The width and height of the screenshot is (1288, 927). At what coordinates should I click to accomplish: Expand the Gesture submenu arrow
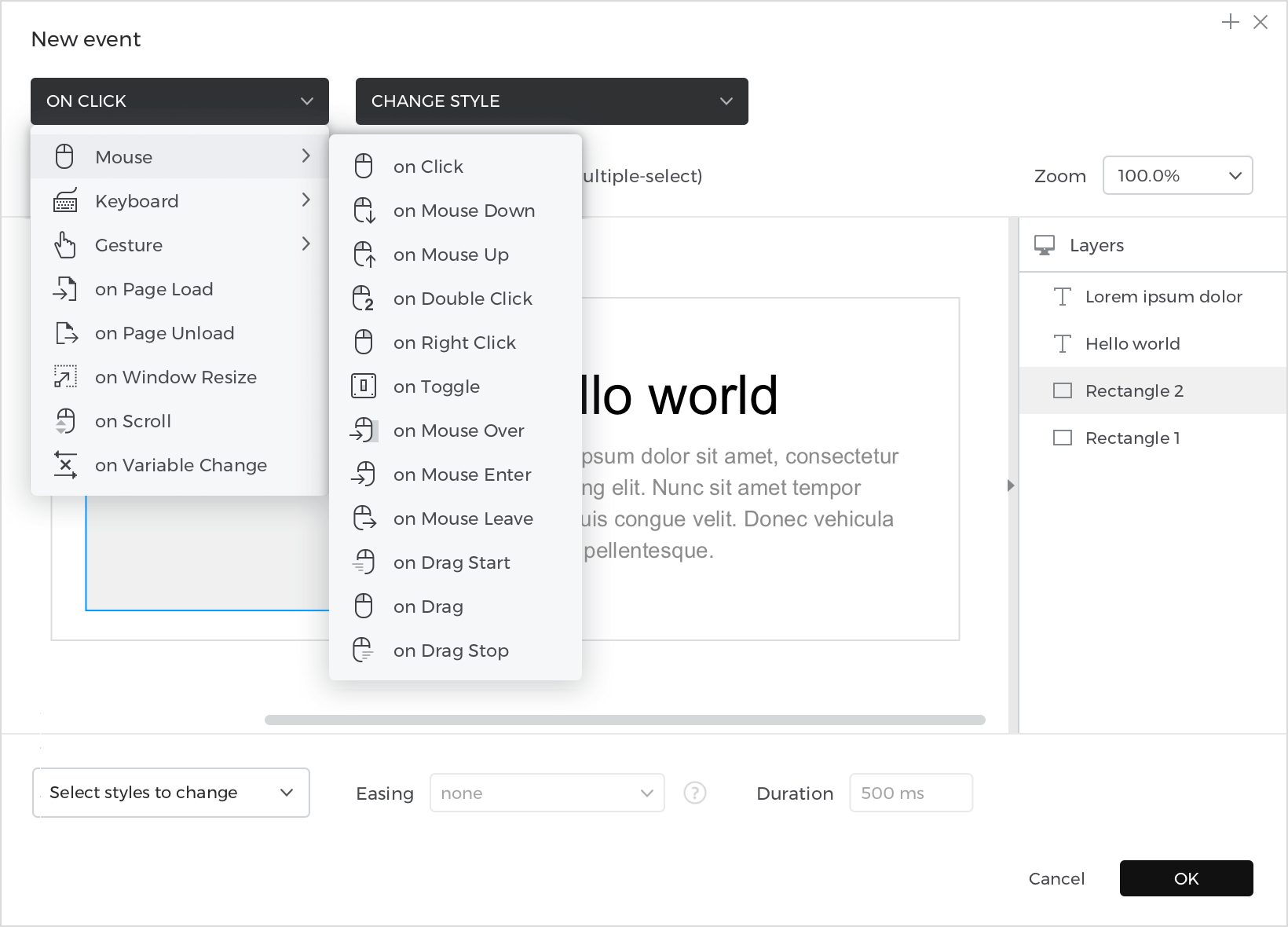(x=306, y=244)
